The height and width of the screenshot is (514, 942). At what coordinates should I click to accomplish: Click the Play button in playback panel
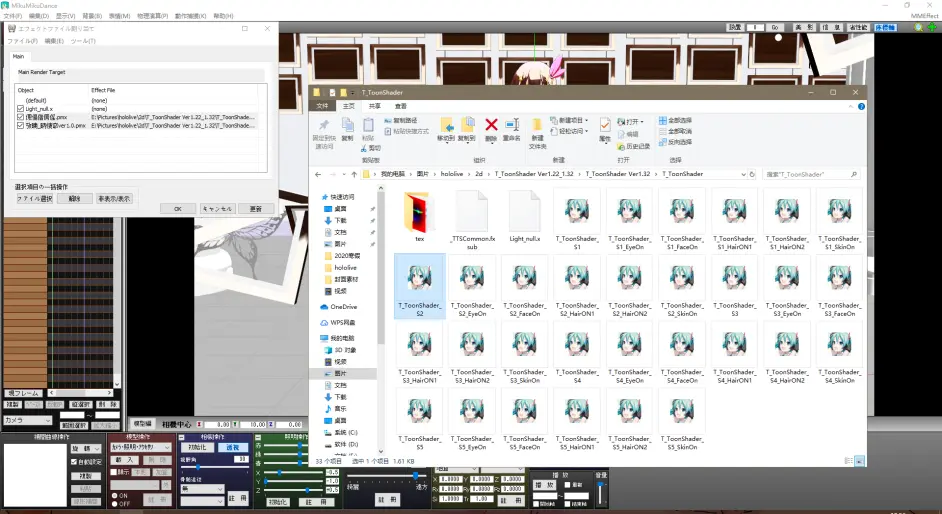click(545, 485)
